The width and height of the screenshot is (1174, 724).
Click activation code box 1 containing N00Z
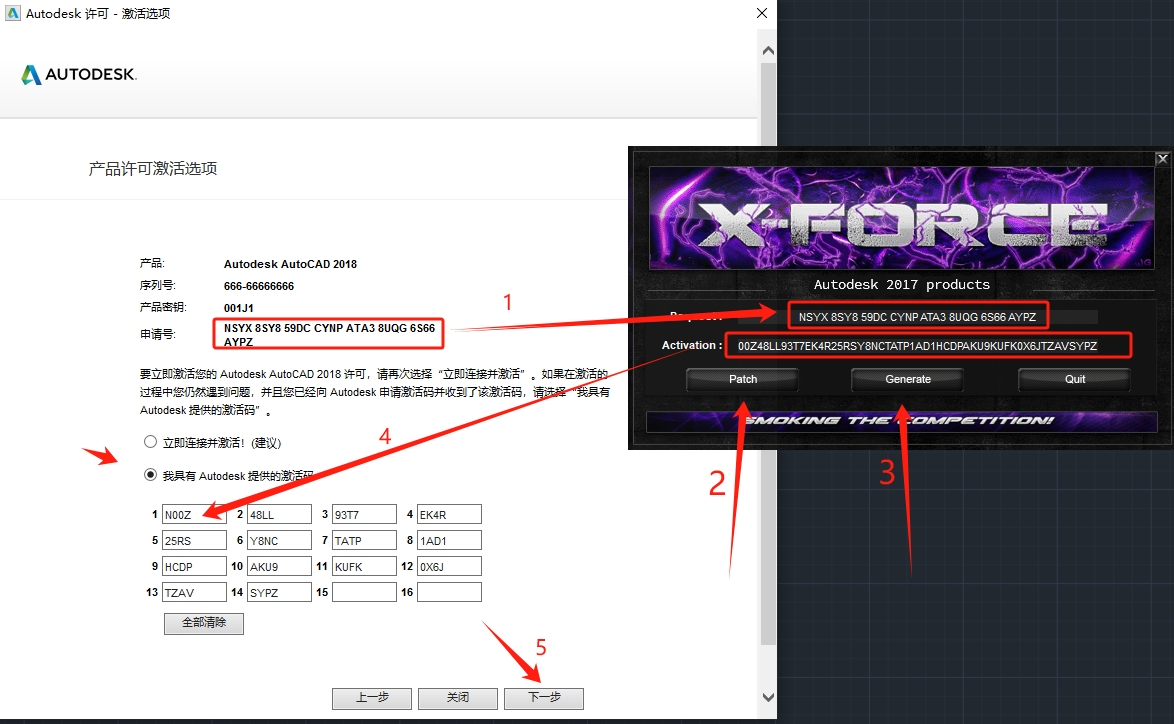point(194,513)
